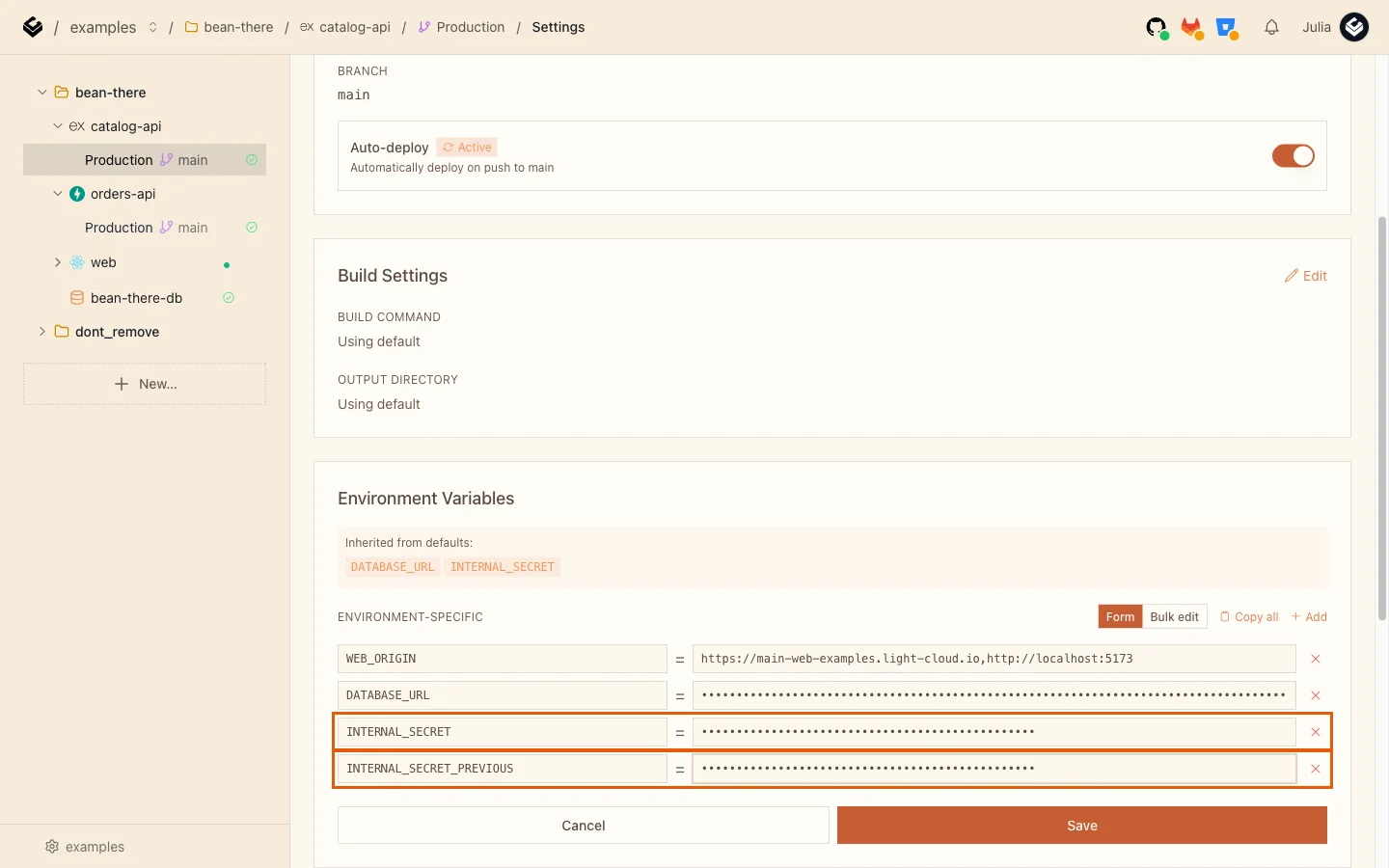This screenshot has width=1389, height=868.
Task: Click the dont_remove folder icon
Action: click(x=62, y=332)
